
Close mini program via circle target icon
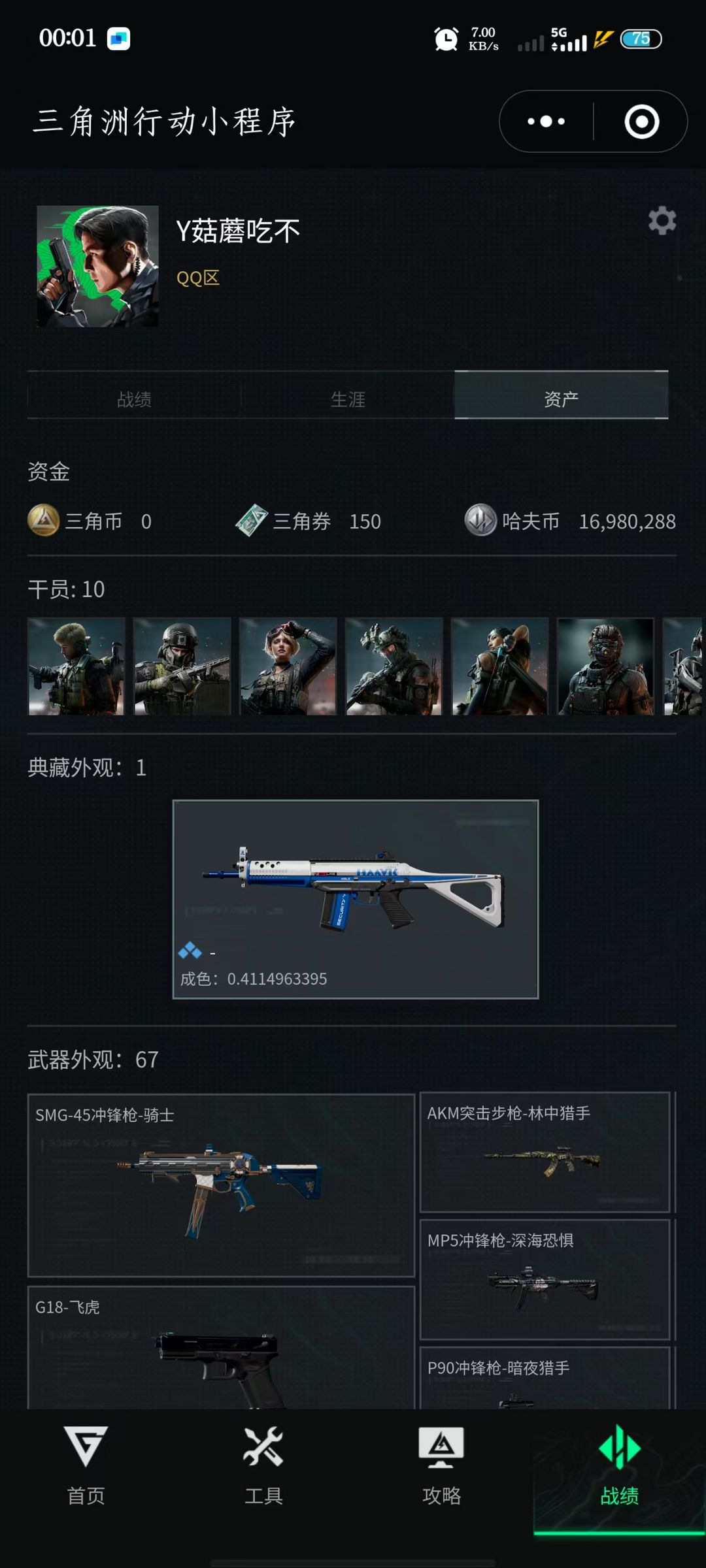pyautogui.click(x=641, y=122)
